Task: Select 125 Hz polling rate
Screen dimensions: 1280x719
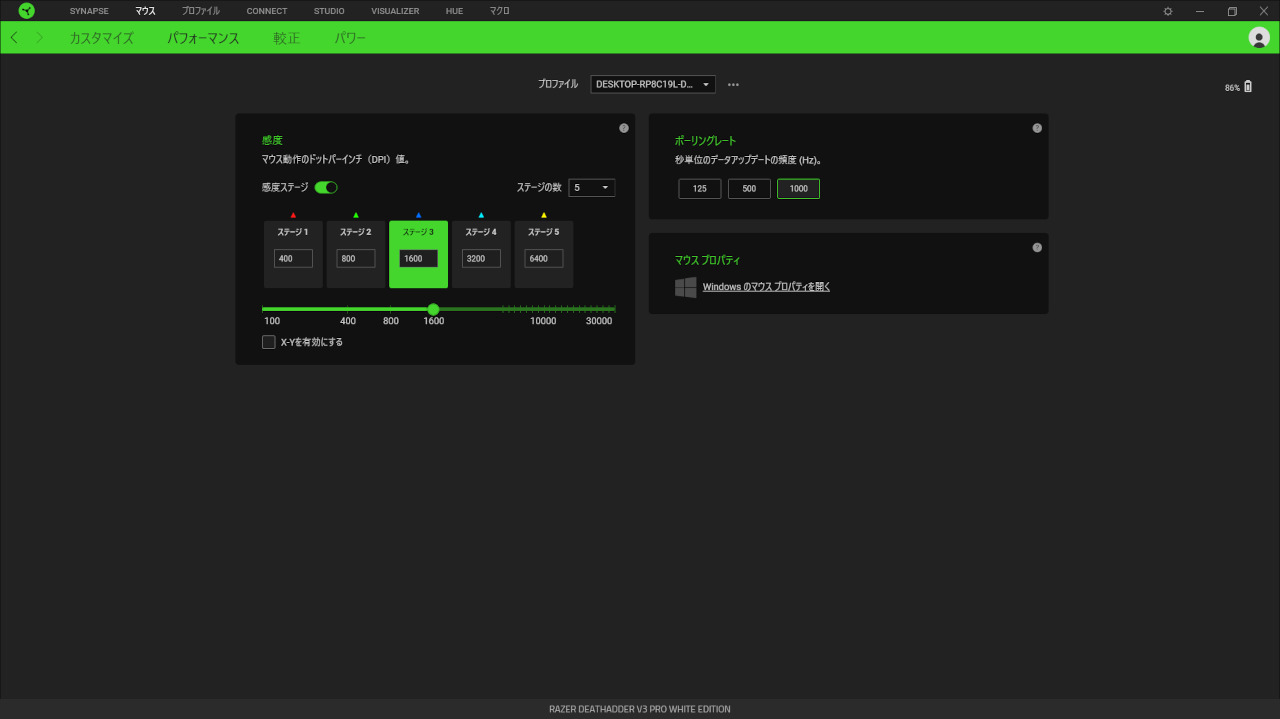Action: coord(700,189)
